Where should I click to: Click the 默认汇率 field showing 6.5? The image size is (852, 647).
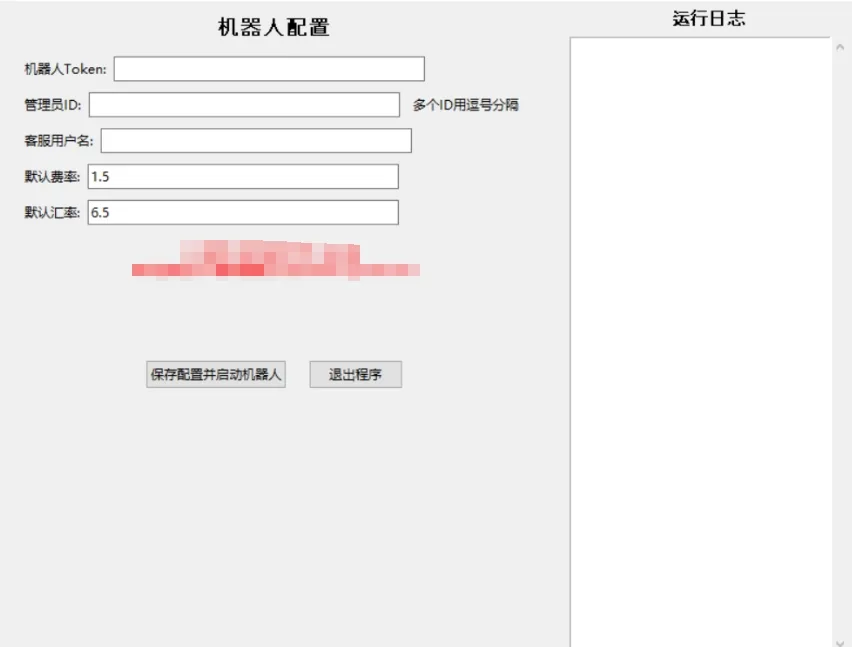tap(243, 213)
